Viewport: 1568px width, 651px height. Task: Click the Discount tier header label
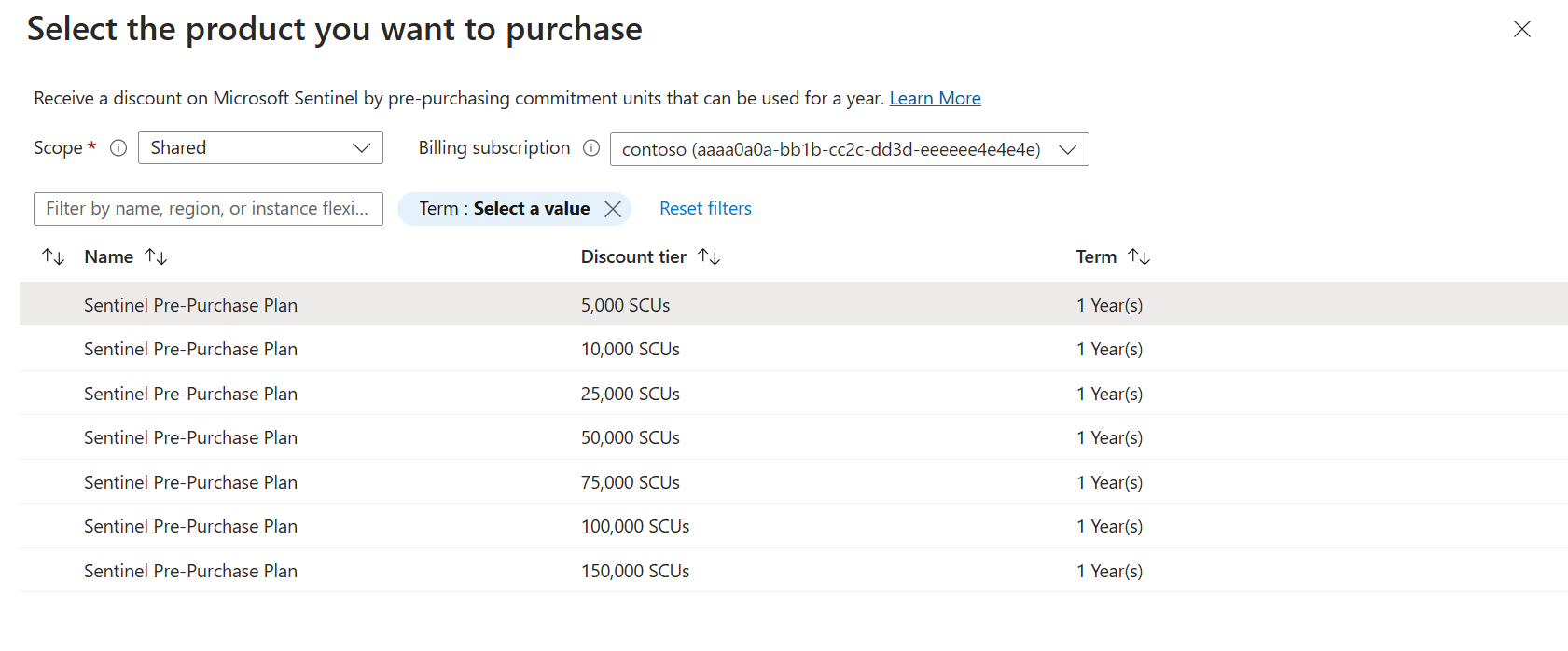(x=633, y=256)
